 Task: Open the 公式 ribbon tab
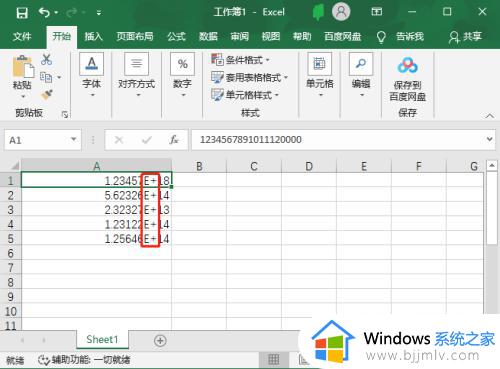tap(176, 36)
